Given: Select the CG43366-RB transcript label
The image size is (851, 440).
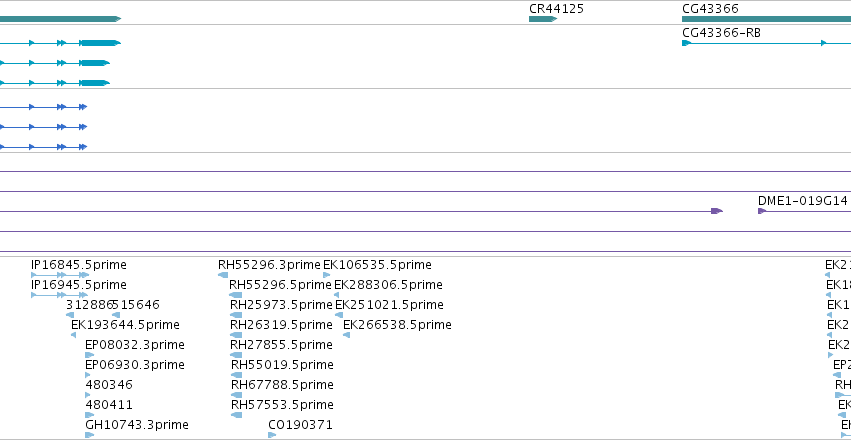Looking at the screenshot, I should (721, 33).
